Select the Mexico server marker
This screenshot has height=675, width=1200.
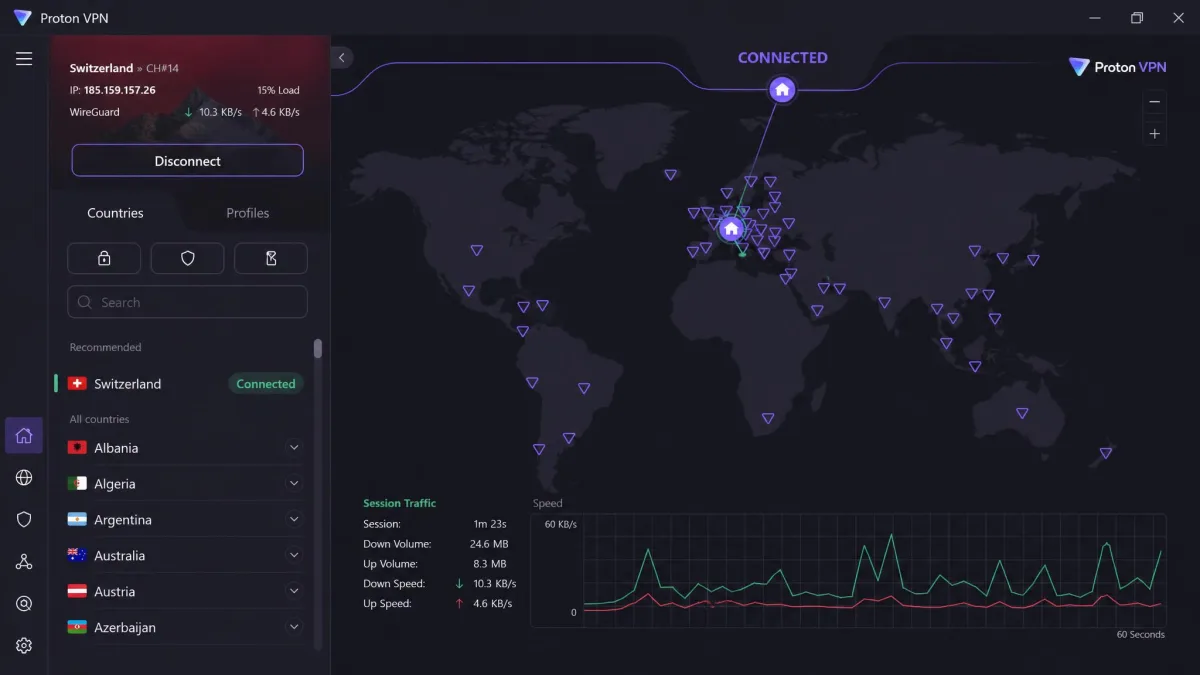click(x=469, y=291)
